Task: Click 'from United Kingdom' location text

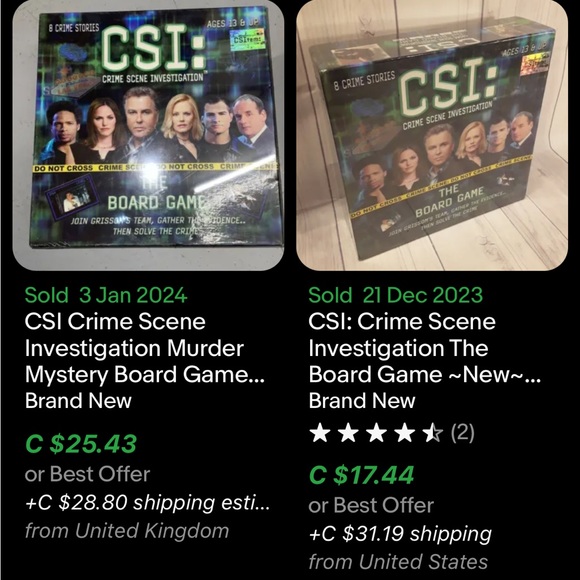Action: point(127,531)
